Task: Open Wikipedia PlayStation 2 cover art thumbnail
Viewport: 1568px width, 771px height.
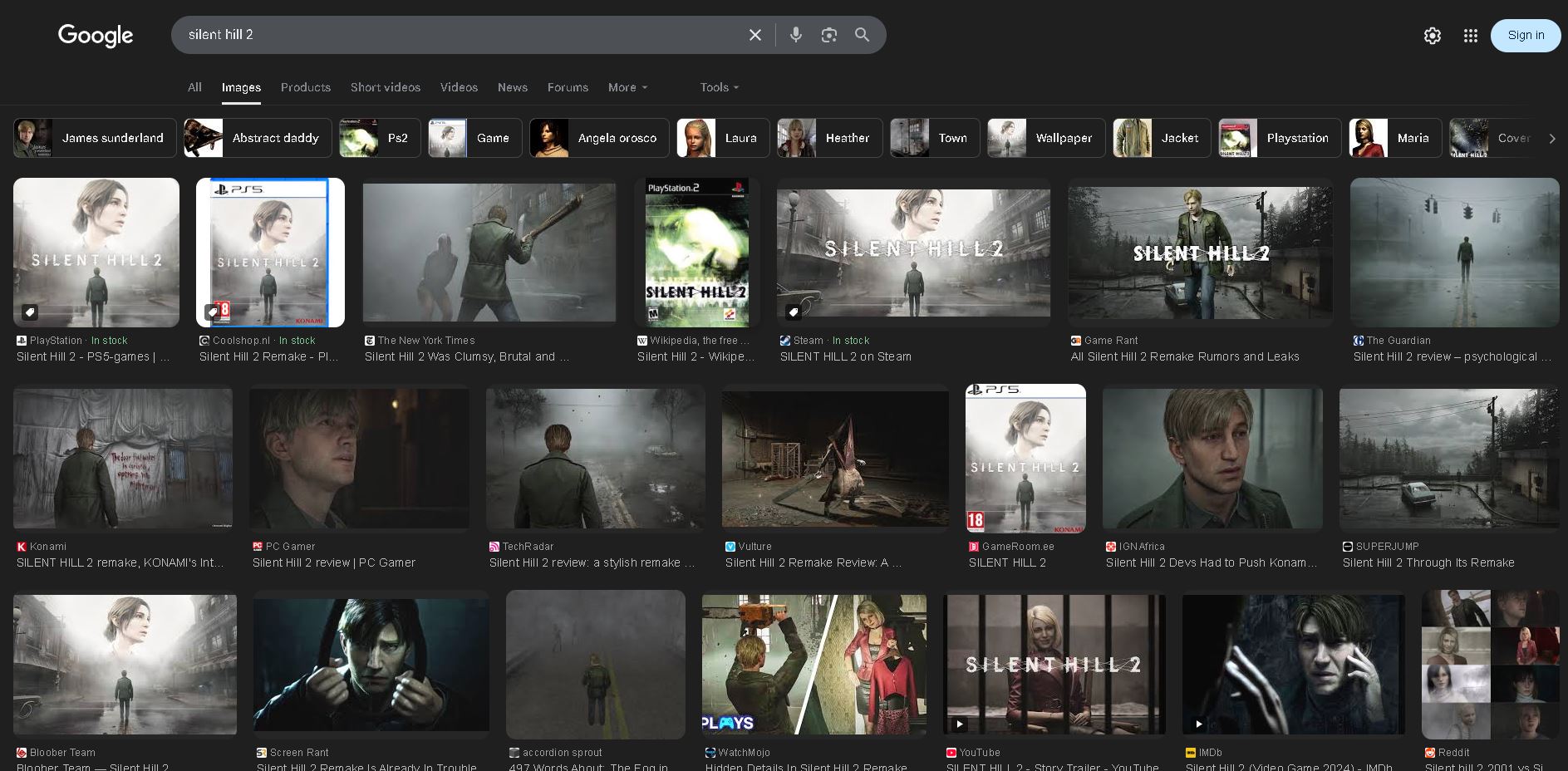Action: (x=697, y=253)
